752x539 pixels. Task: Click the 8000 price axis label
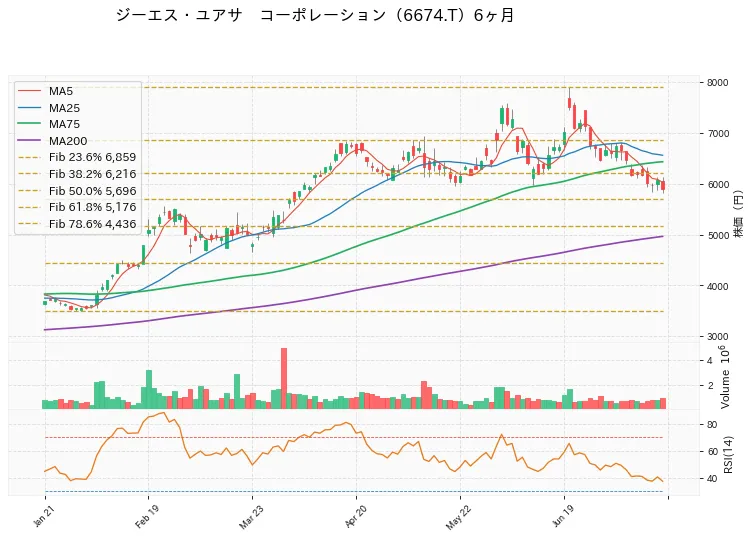[717, 82]
